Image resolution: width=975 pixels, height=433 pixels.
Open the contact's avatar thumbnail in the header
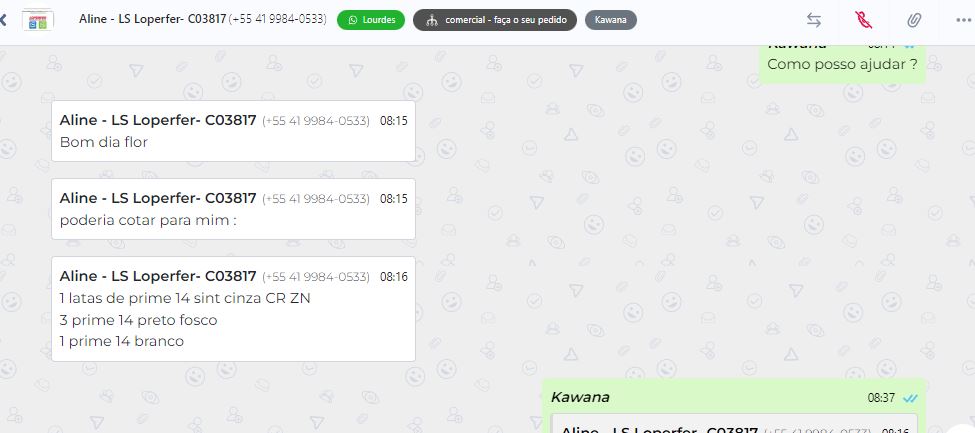pos(37,20)
